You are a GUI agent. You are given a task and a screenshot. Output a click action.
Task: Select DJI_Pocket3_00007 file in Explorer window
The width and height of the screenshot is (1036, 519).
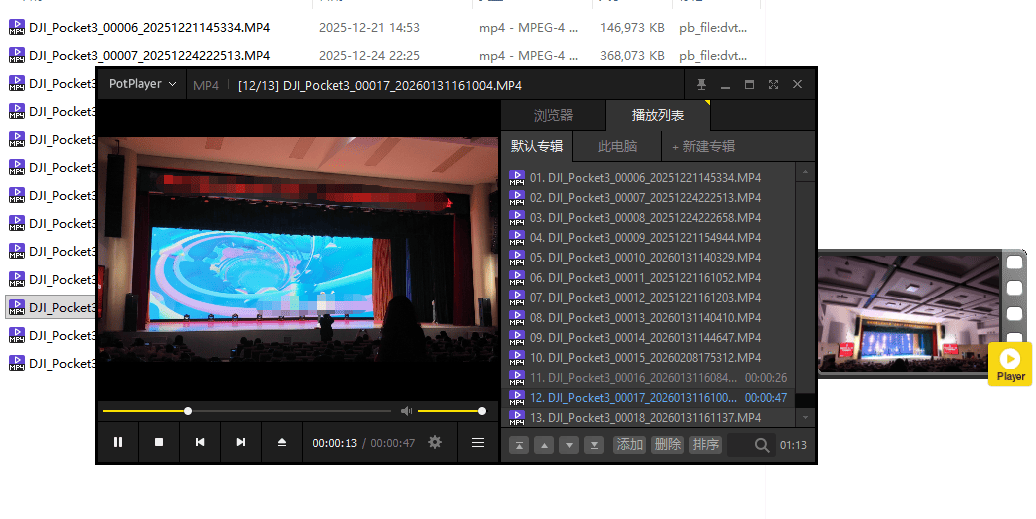pyautogui.click(x=149, y=55)
